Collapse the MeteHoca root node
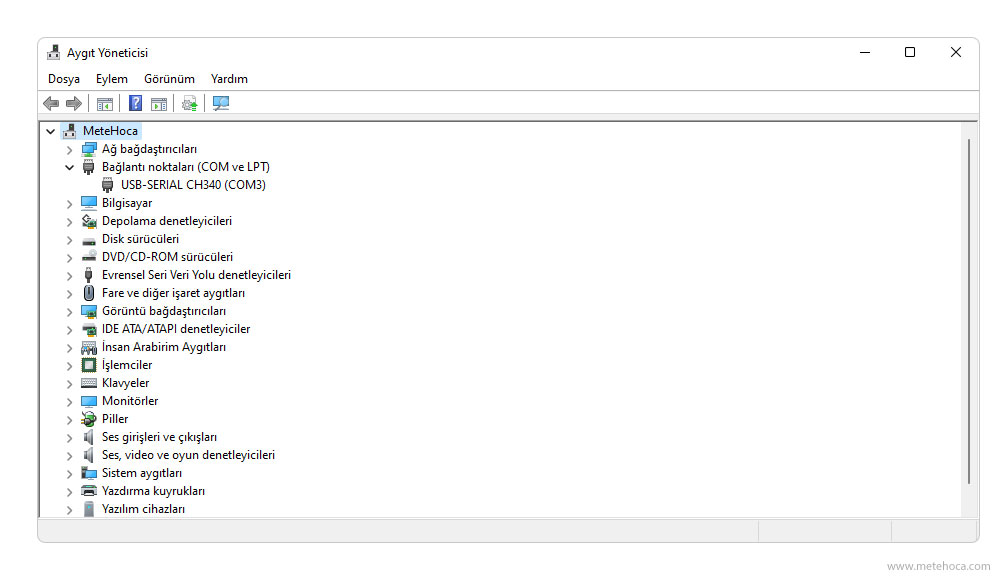This screenshot has height=576, width=1000. 50,131
